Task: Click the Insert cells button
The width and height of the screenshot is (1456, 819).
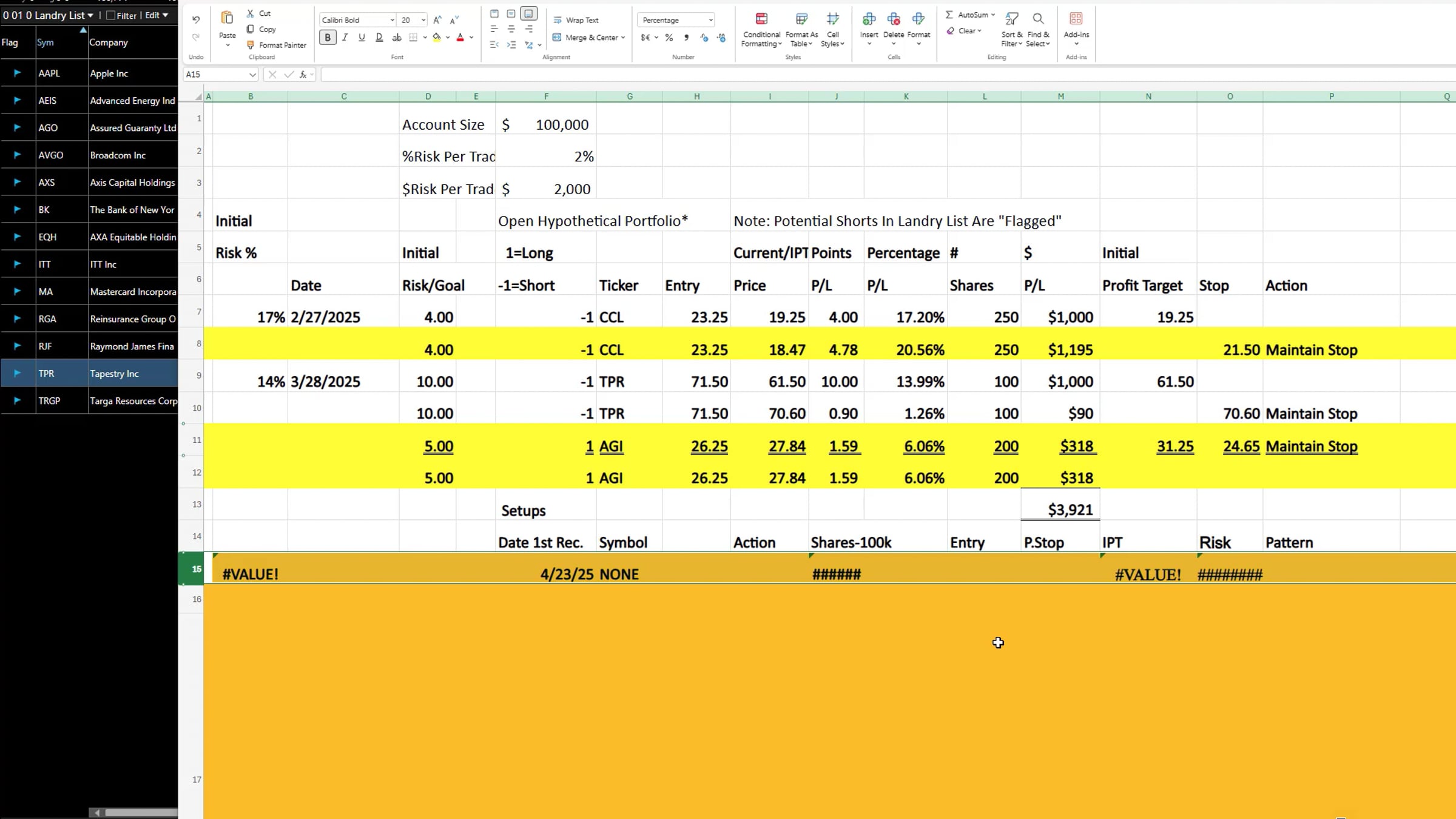Action: [869, 28]
